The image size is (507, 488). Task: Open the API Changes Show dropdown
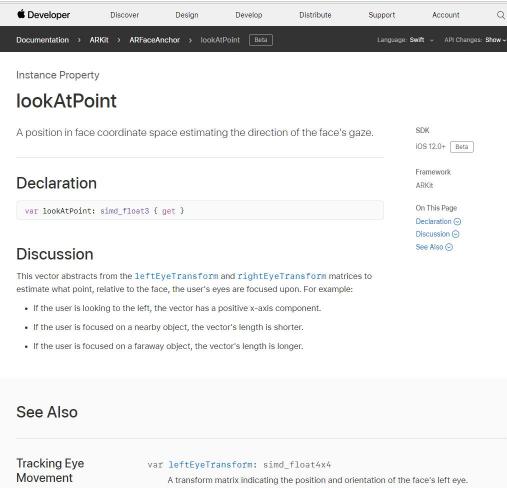tap(495, 40)
